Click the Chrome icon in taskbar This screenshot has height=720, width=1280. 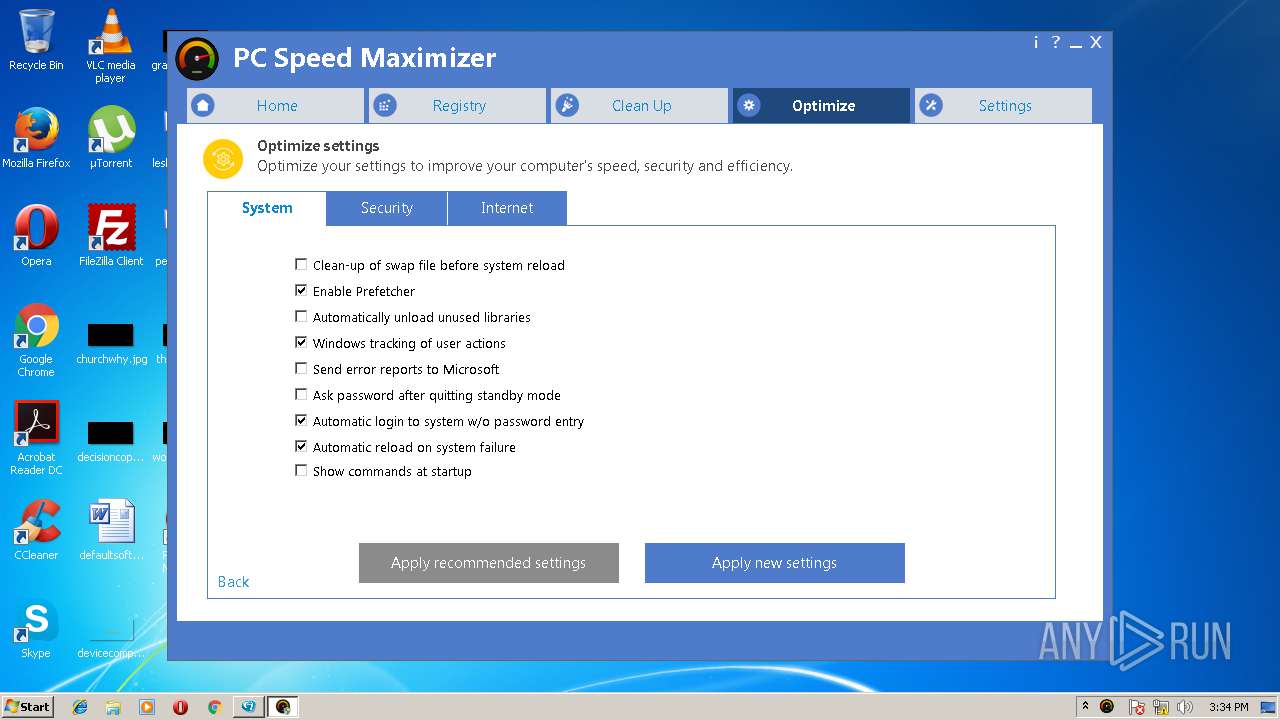tap(214, 707)
